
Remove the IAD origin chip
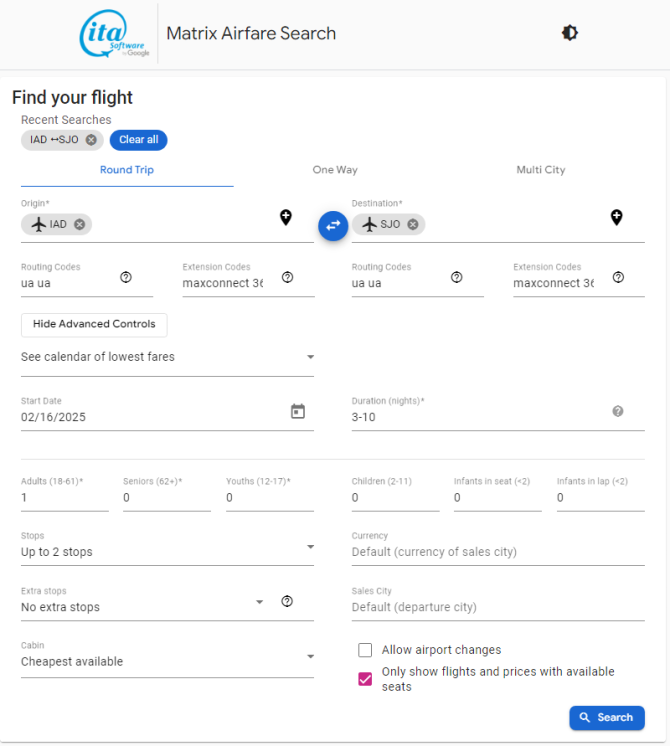(x=79, y=224)
